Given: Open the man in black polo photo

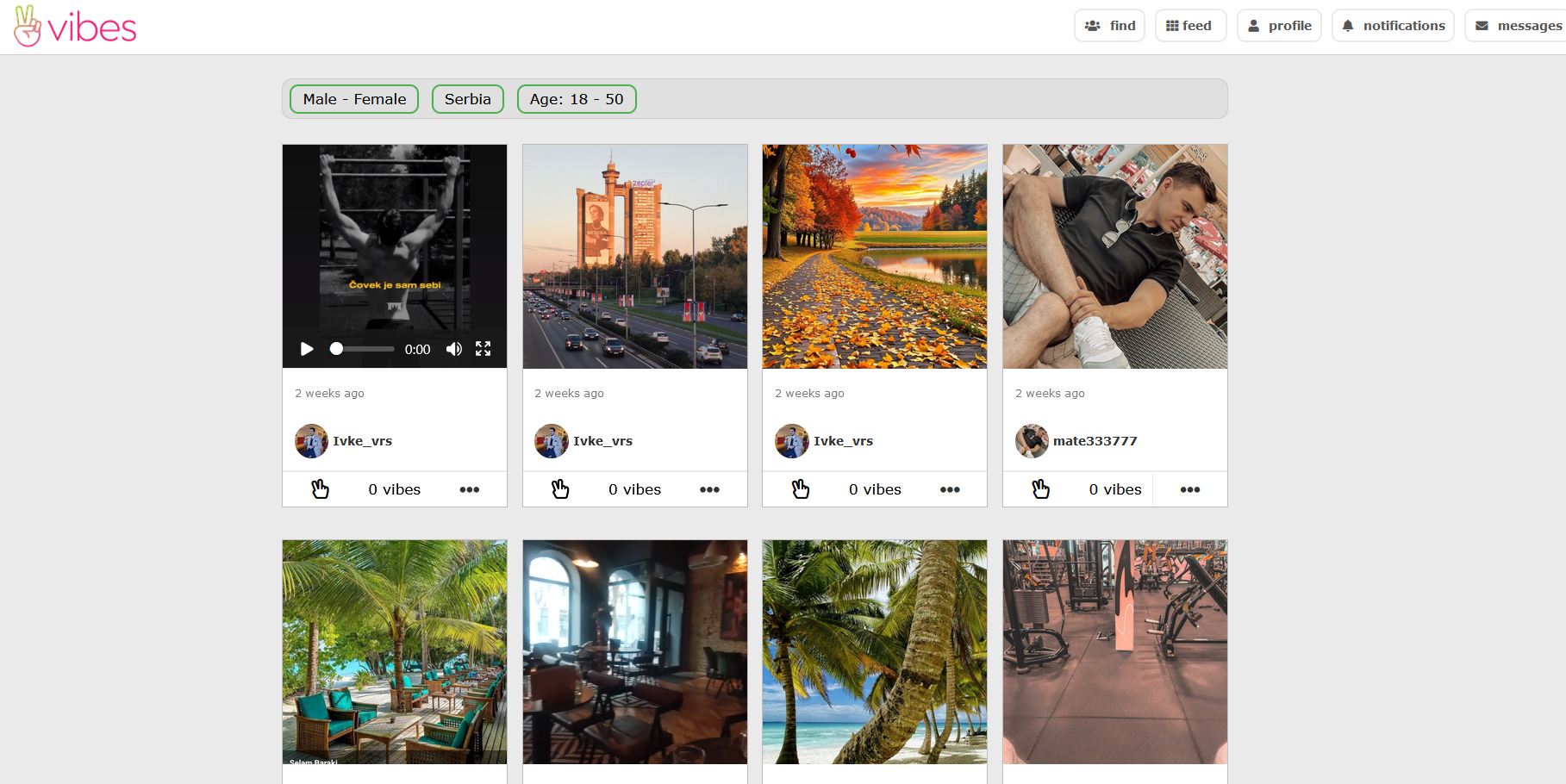Looking at the screenshot, I should pos(1115,257).
